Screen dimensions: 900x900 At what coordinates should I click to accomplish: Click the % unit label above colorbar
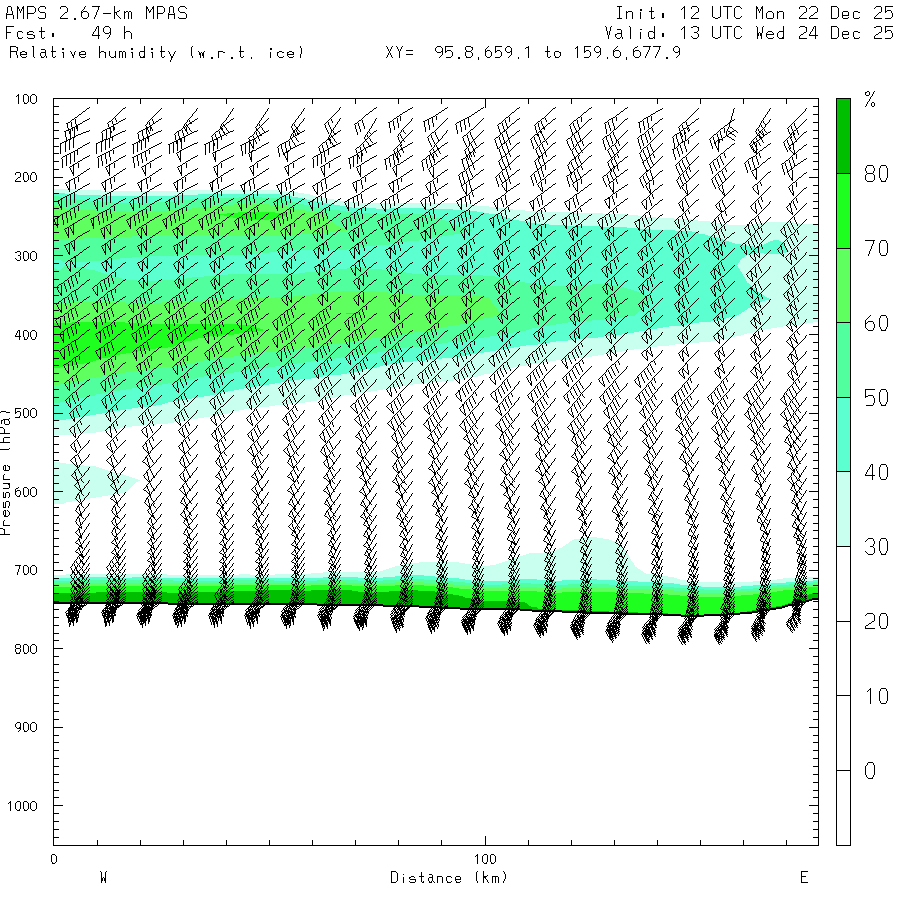[870, 100]
